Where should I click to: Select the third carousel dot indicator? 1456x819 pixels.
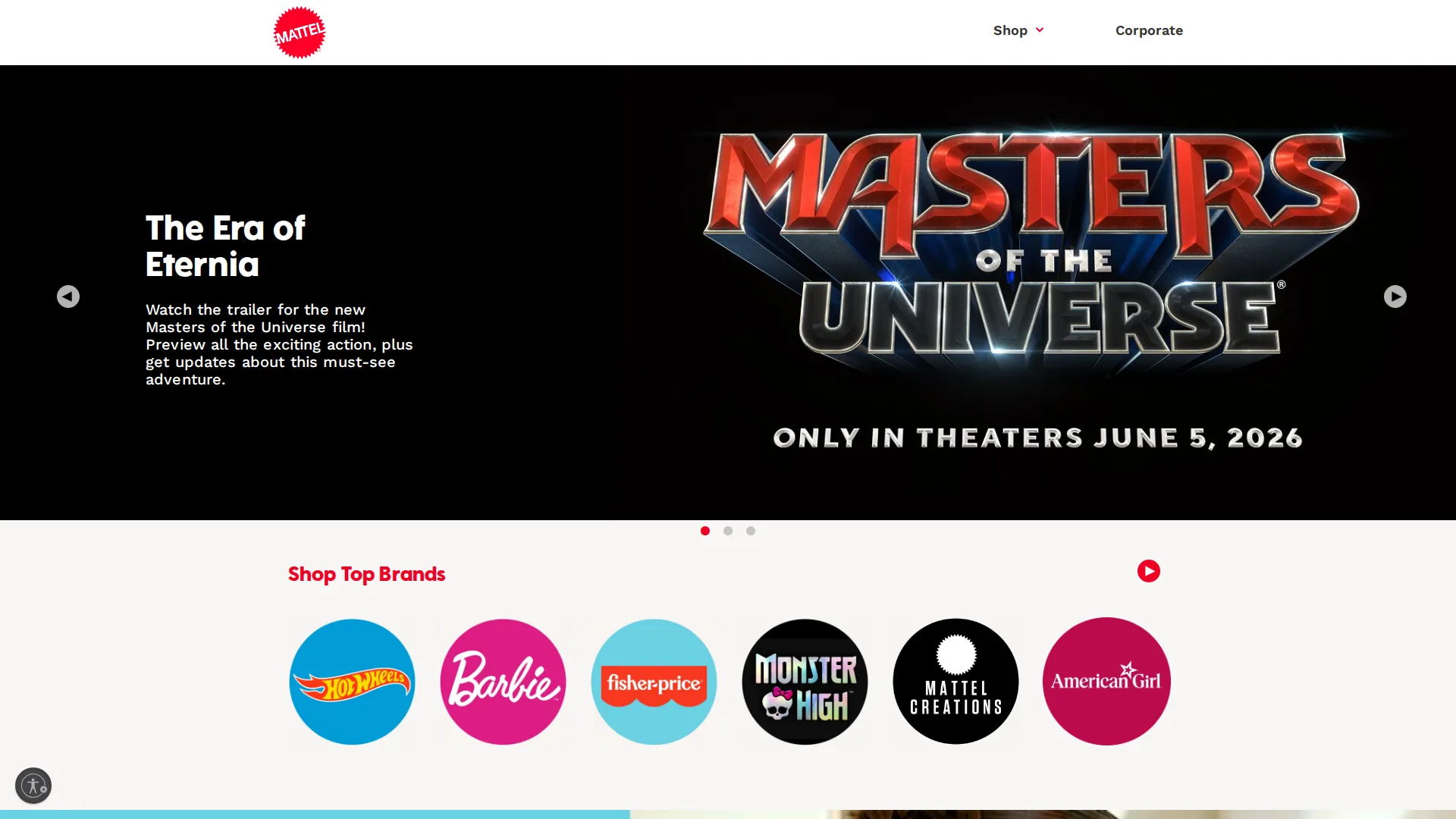click(x=751, y=531)
